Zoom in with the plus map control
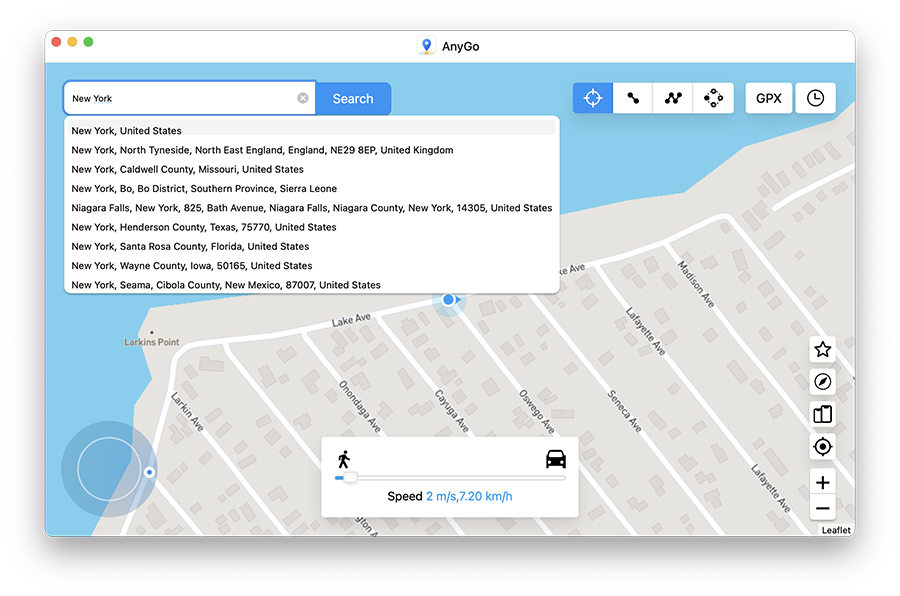Viewport: 900px width, 596px height. coord(822,482)
